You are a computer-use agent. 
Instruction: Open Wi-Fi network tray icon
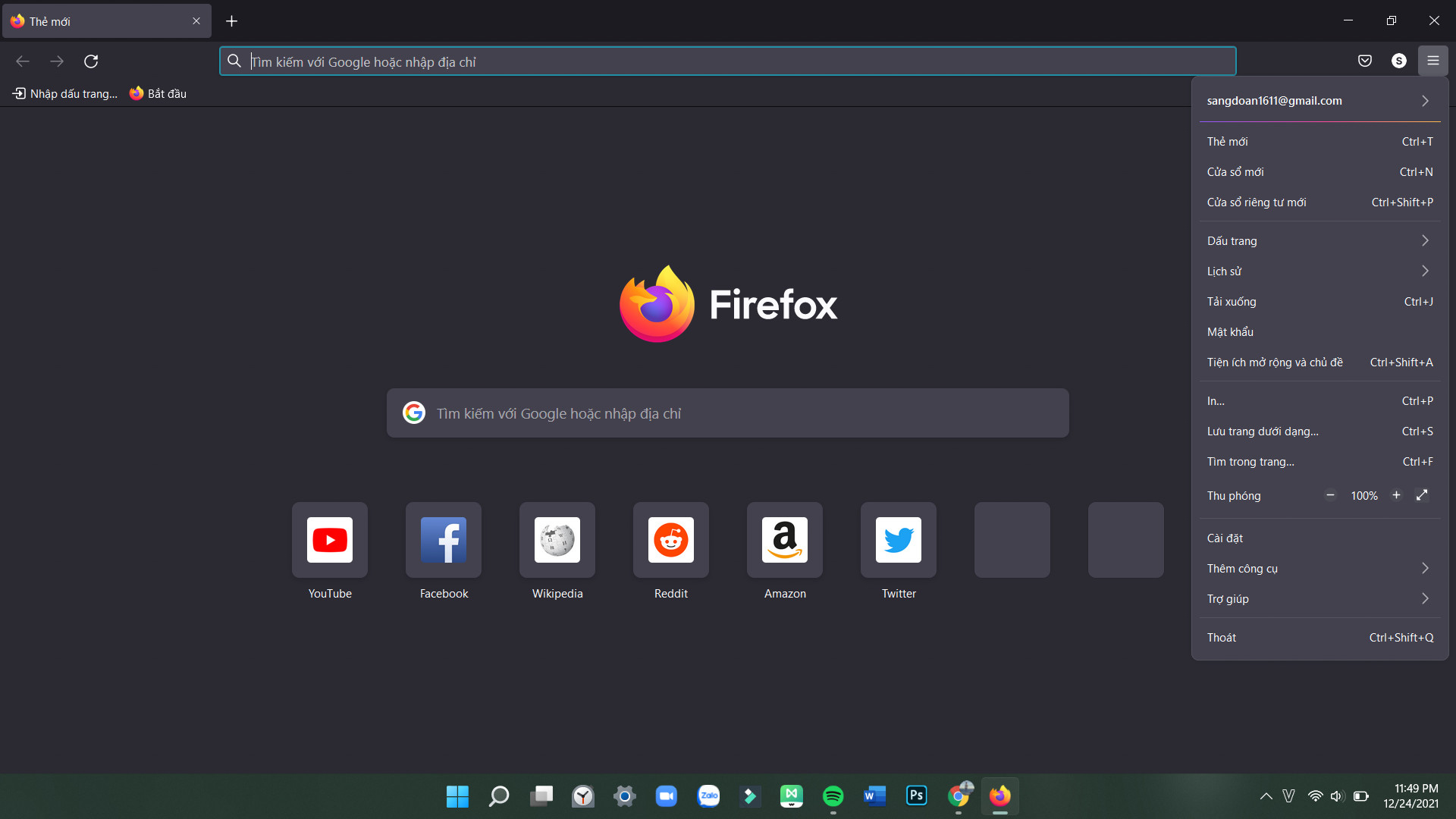point(1315,796)
